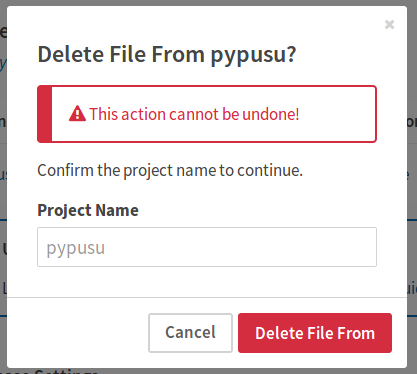
Task: Click the blank area below the Project Name field
Action: [x=207, y=282]
